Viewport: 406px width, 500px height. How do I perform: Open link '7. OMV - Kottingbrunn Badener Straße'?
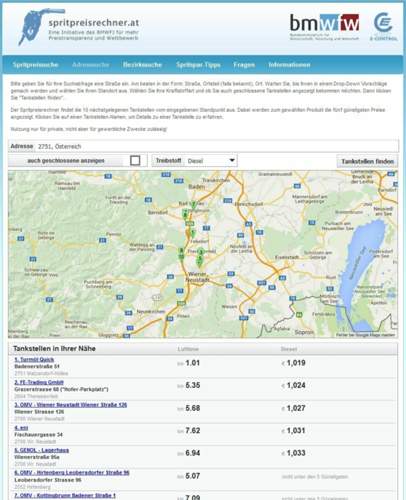(x=65, y=495)
